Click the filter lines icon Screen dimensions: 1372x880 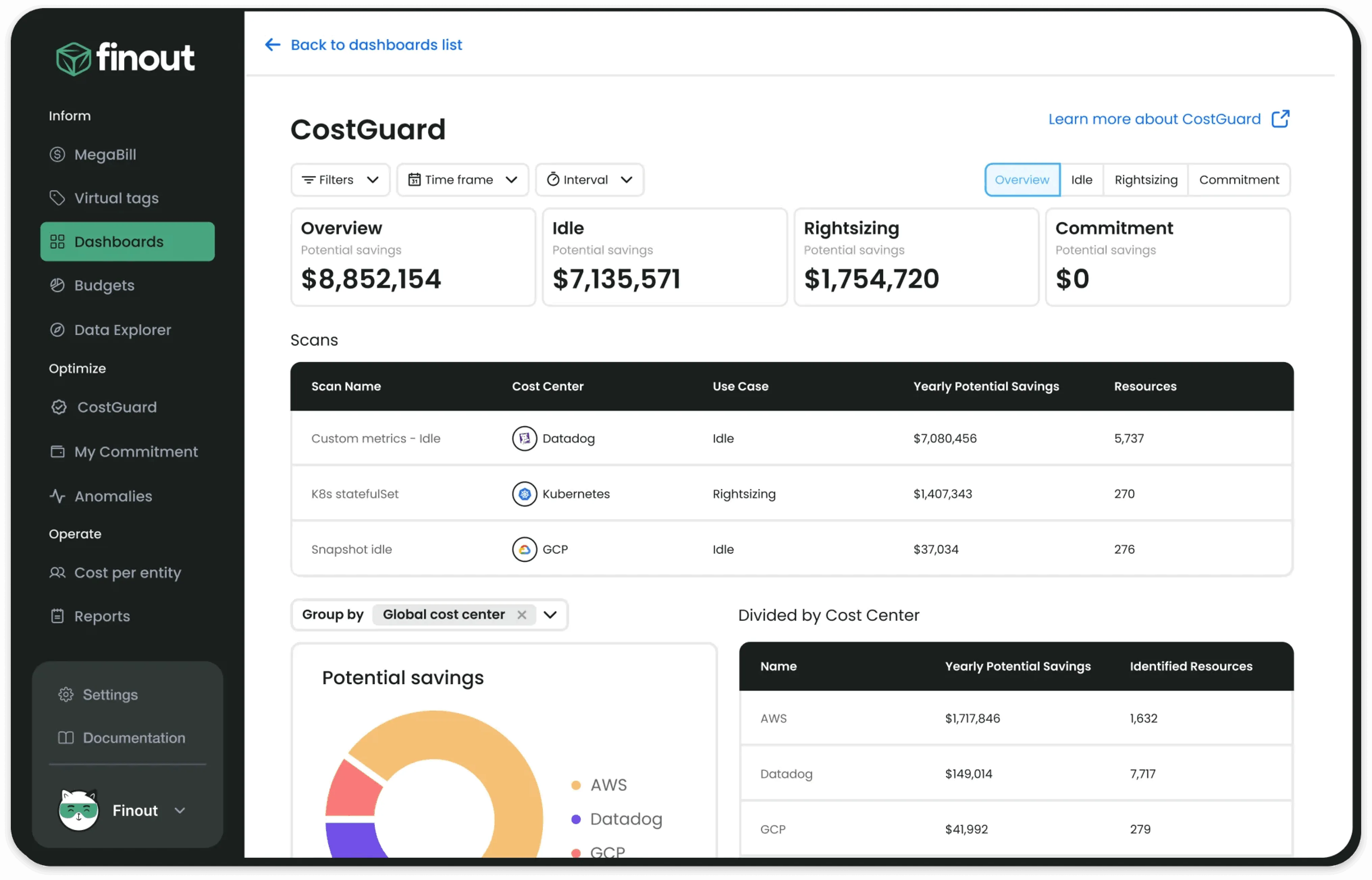pyautogui.click(x=309, y=180)
